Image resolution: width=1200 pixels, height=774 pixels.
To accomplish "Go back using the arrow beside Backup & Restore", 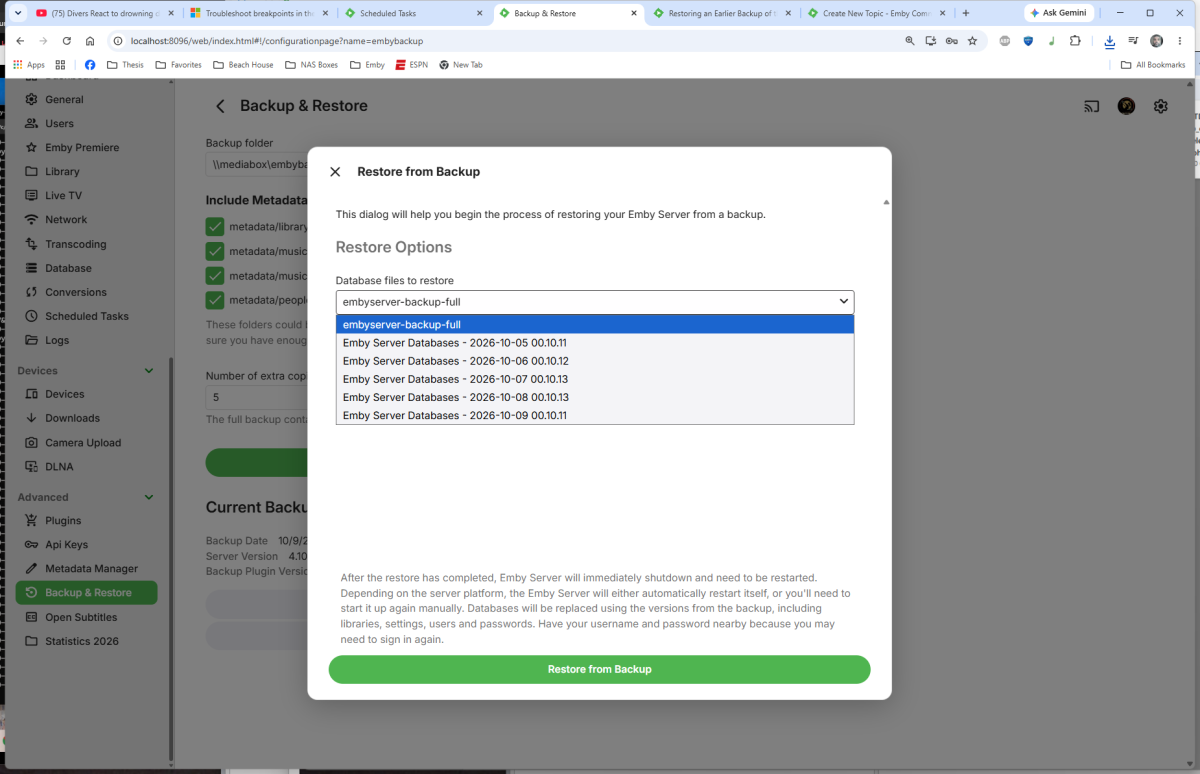I will [220, 106].
